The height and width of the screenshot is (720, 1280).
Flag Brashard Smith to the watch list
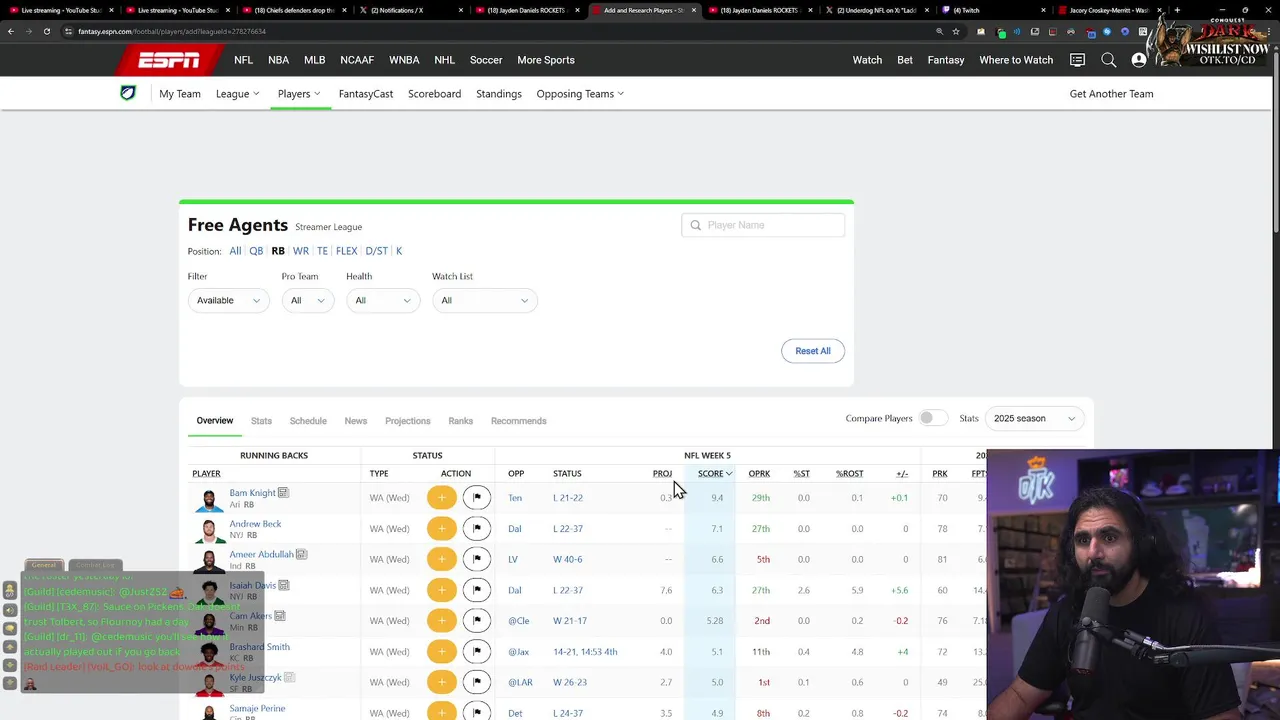click(x=477, y=652)
